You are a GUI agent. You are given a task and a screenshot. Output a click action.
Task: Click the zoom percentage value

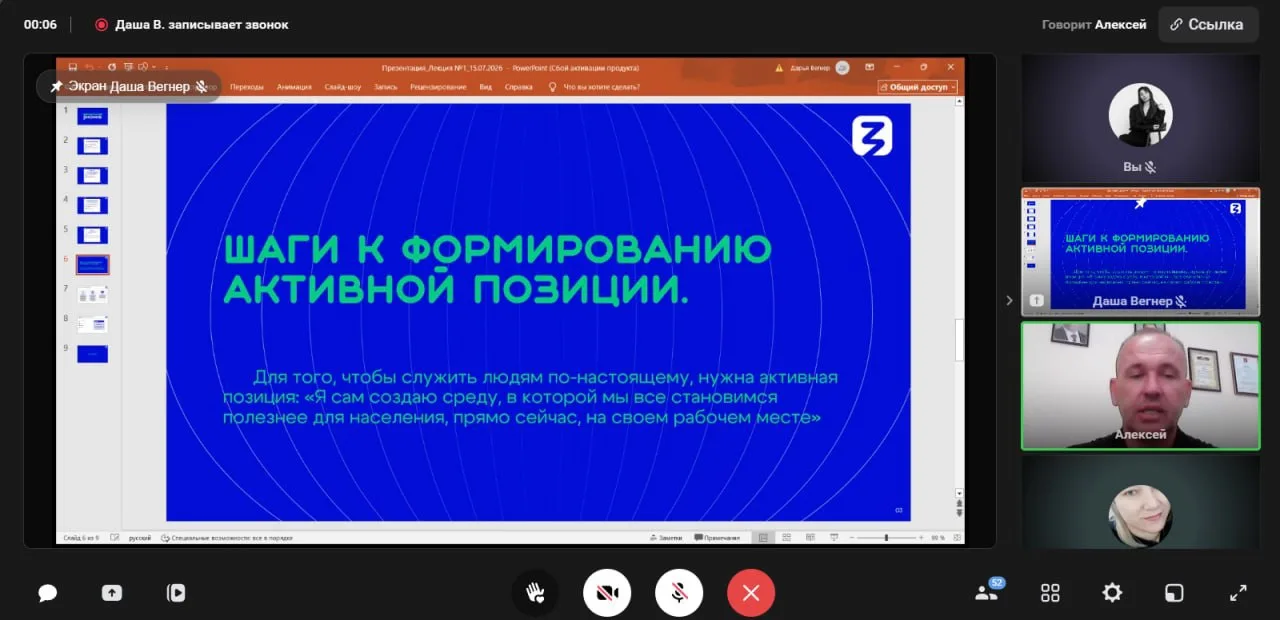(x=938, y=538)
